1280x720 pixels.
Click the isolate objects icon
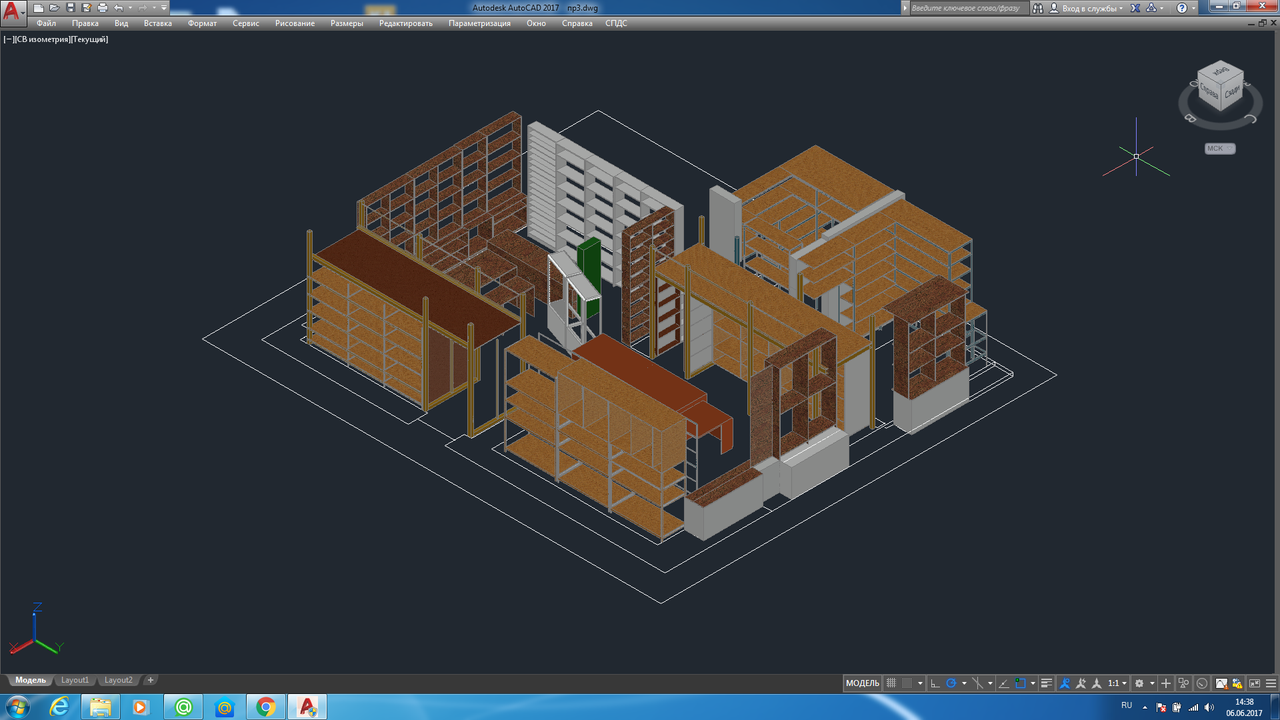click(x=1184, y=683)
